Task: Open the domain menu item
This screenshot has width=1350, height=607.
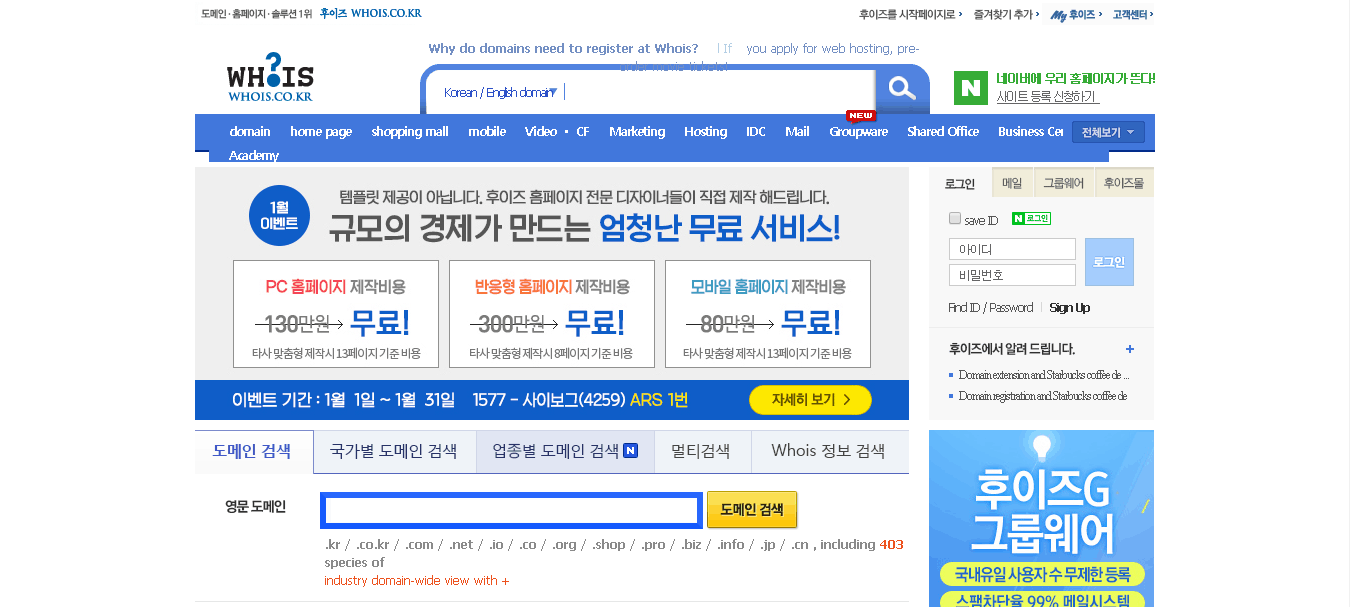Action: [250, 132]
